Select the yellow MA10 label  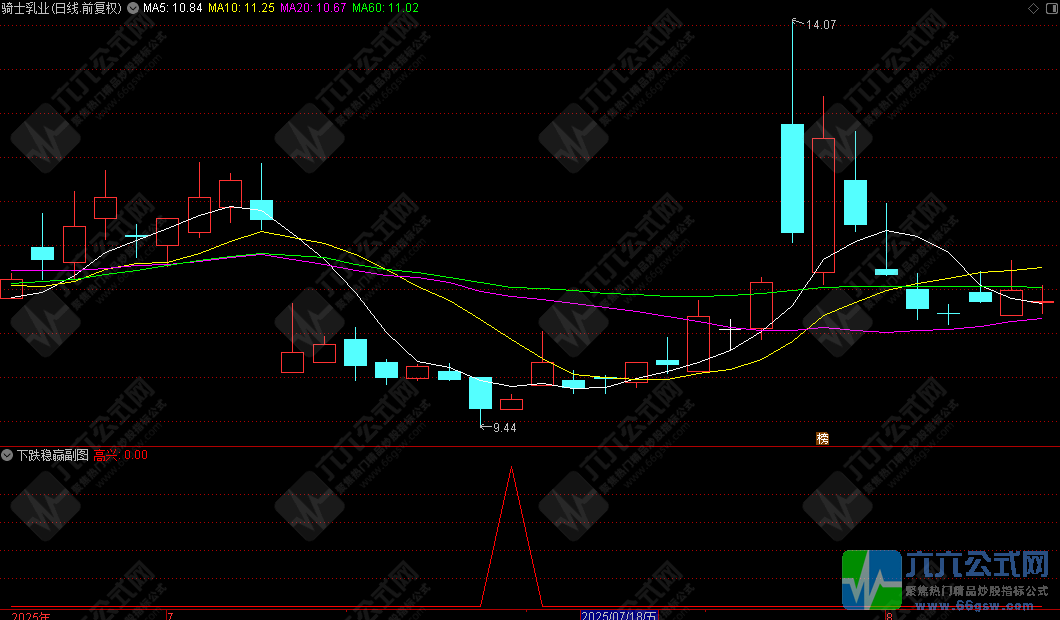pyautogui.click(x=240, y=8)
